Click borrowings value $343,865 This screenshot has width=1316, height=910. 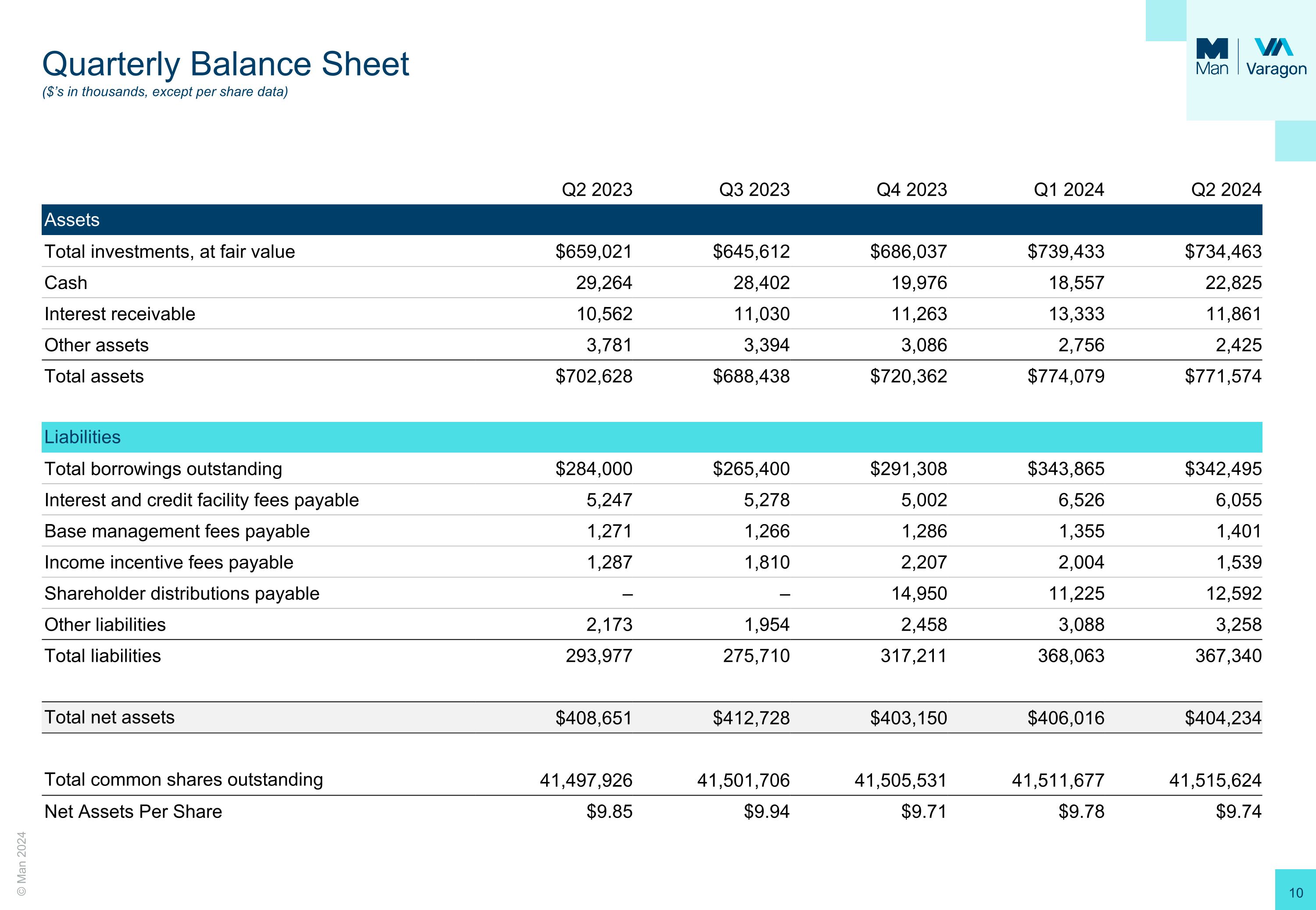(x=1066, y=469)
